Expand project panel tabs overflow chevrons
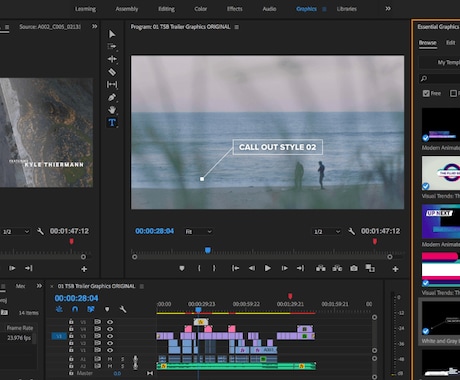This screenshot has width=460, height=380. pos(39,286)
